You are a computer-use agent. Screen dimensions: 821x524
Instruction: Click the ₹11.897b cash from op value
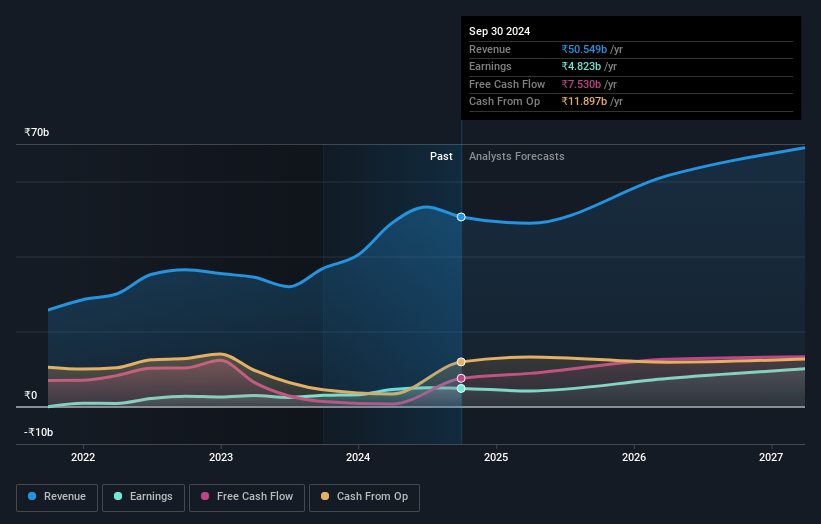[584, 102]
